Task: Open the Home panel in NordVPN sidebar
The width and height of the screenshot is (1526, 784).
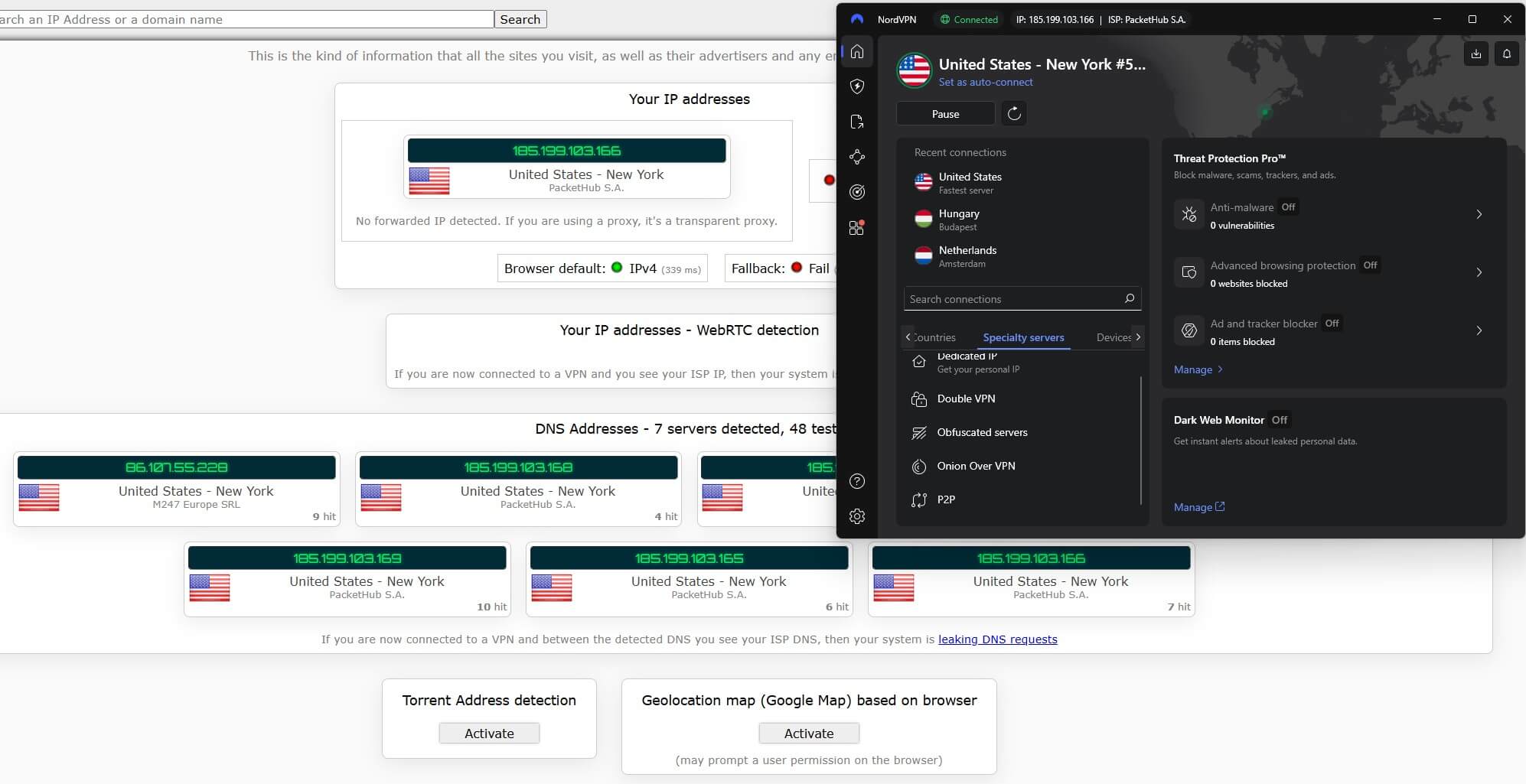Action: 857,51
